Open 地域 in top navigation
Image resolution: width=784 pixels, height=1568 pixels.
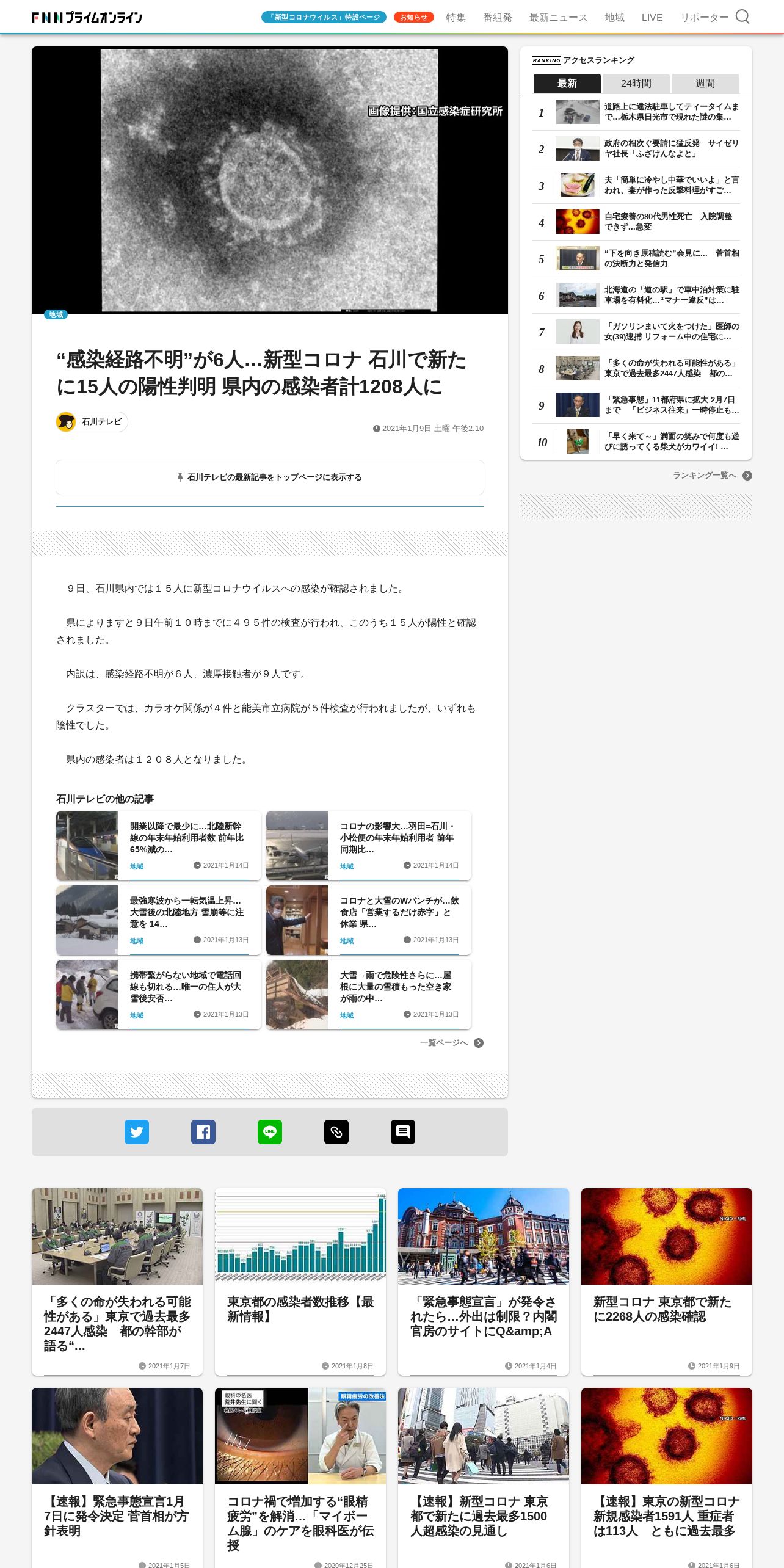point(614,17)
